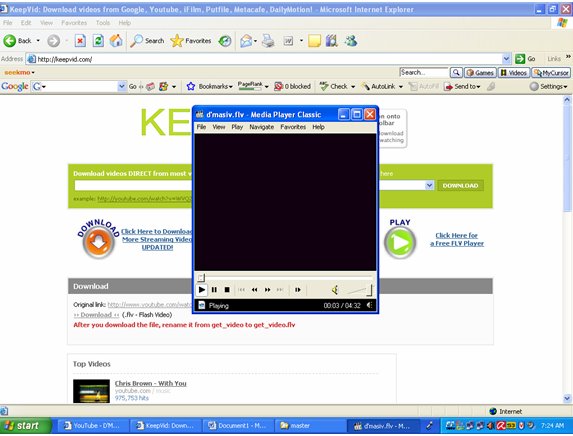Open the Search pane in IE toolbar
The height and width of the screenshot is (436, 573).
[x=148, y=41]
